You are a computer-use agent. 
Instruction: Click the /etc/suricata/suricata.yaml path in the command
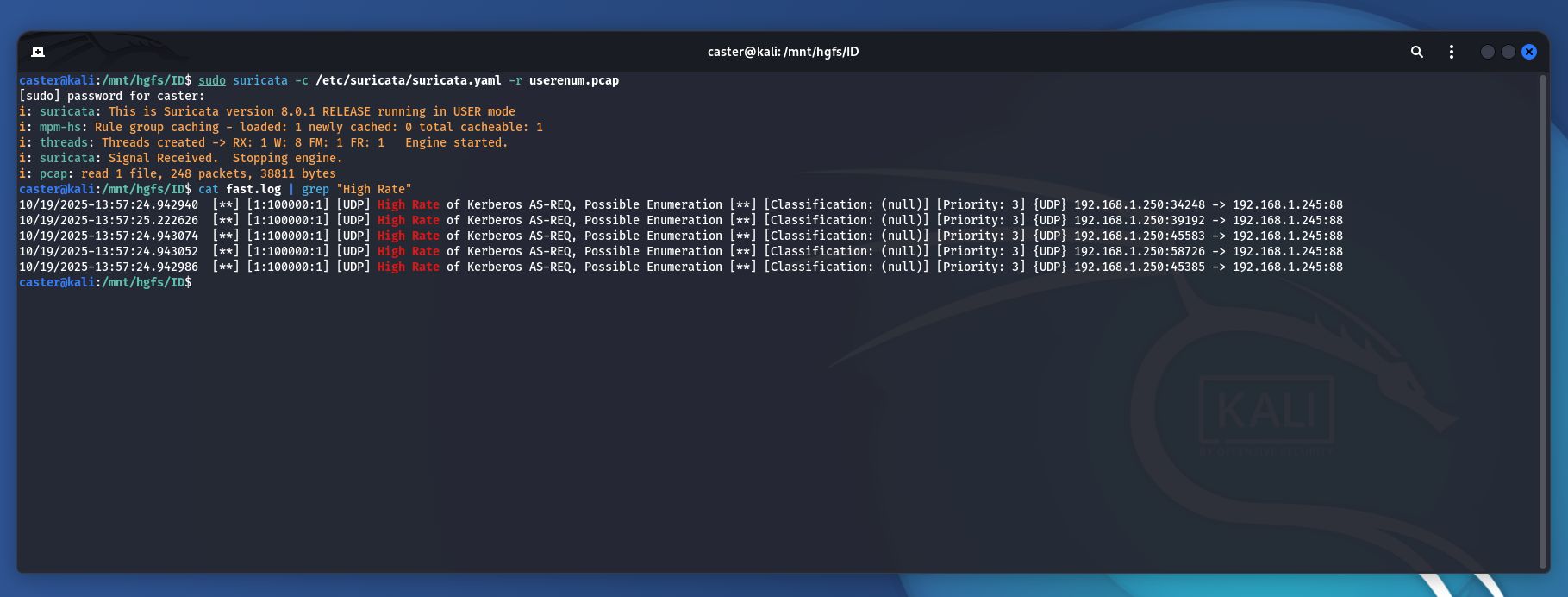[x=408, y=81]
